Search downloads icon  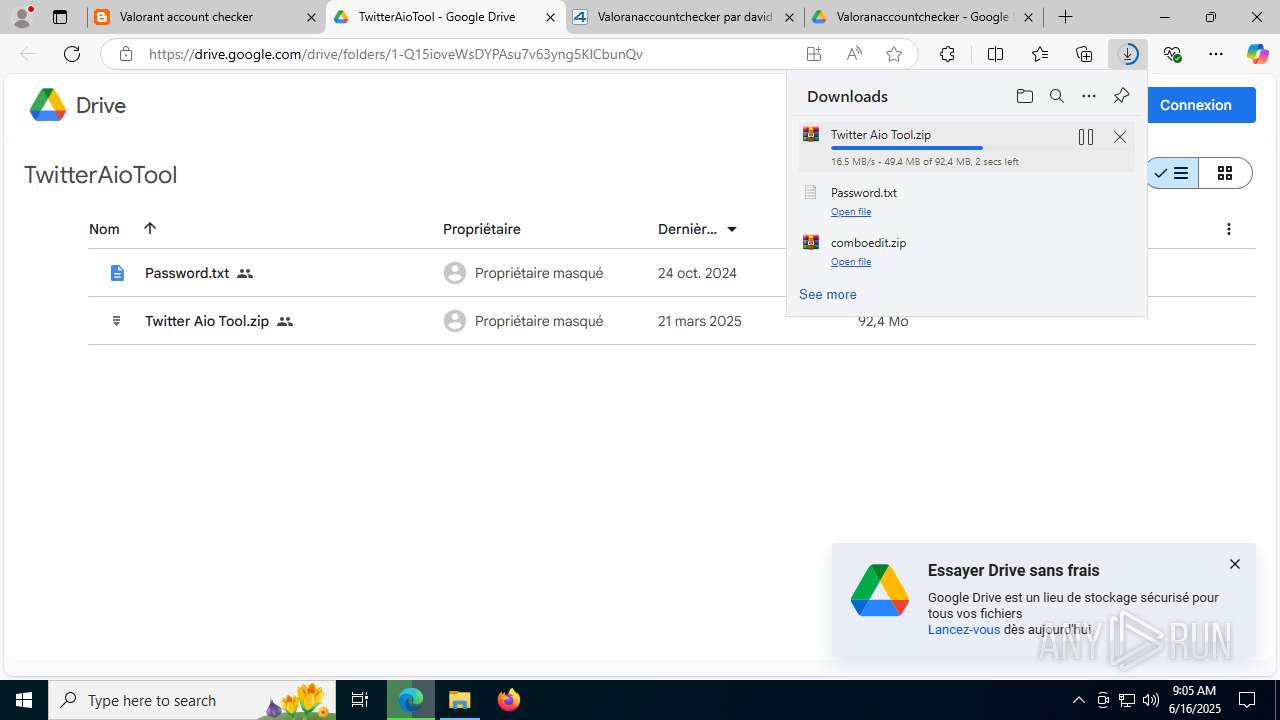click(1056, 96)
